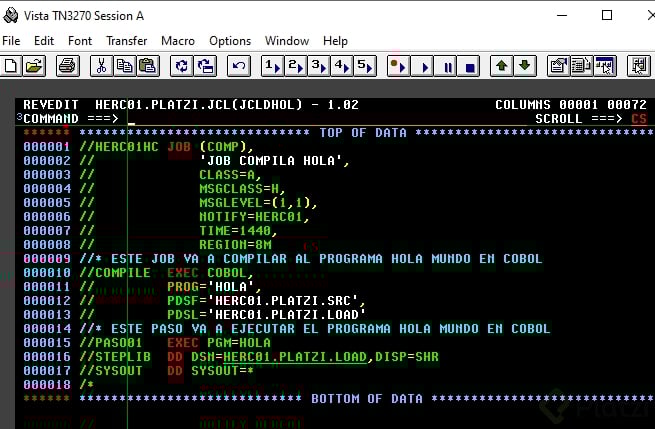This screenshot has width=655, height=429.
Task: Run macro 4 toolbar button
Action: click(342, 66)
